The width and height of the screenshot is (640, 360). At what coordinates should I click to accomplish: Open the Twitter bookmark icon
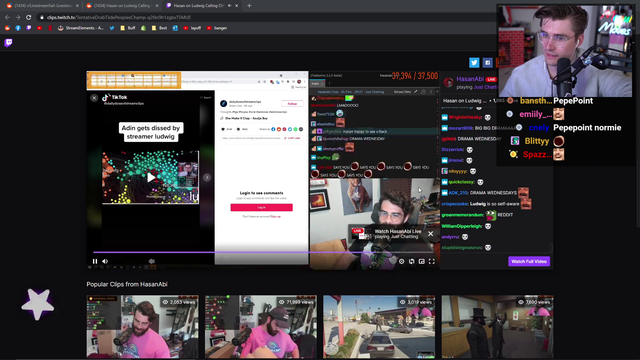coord(112,28)
